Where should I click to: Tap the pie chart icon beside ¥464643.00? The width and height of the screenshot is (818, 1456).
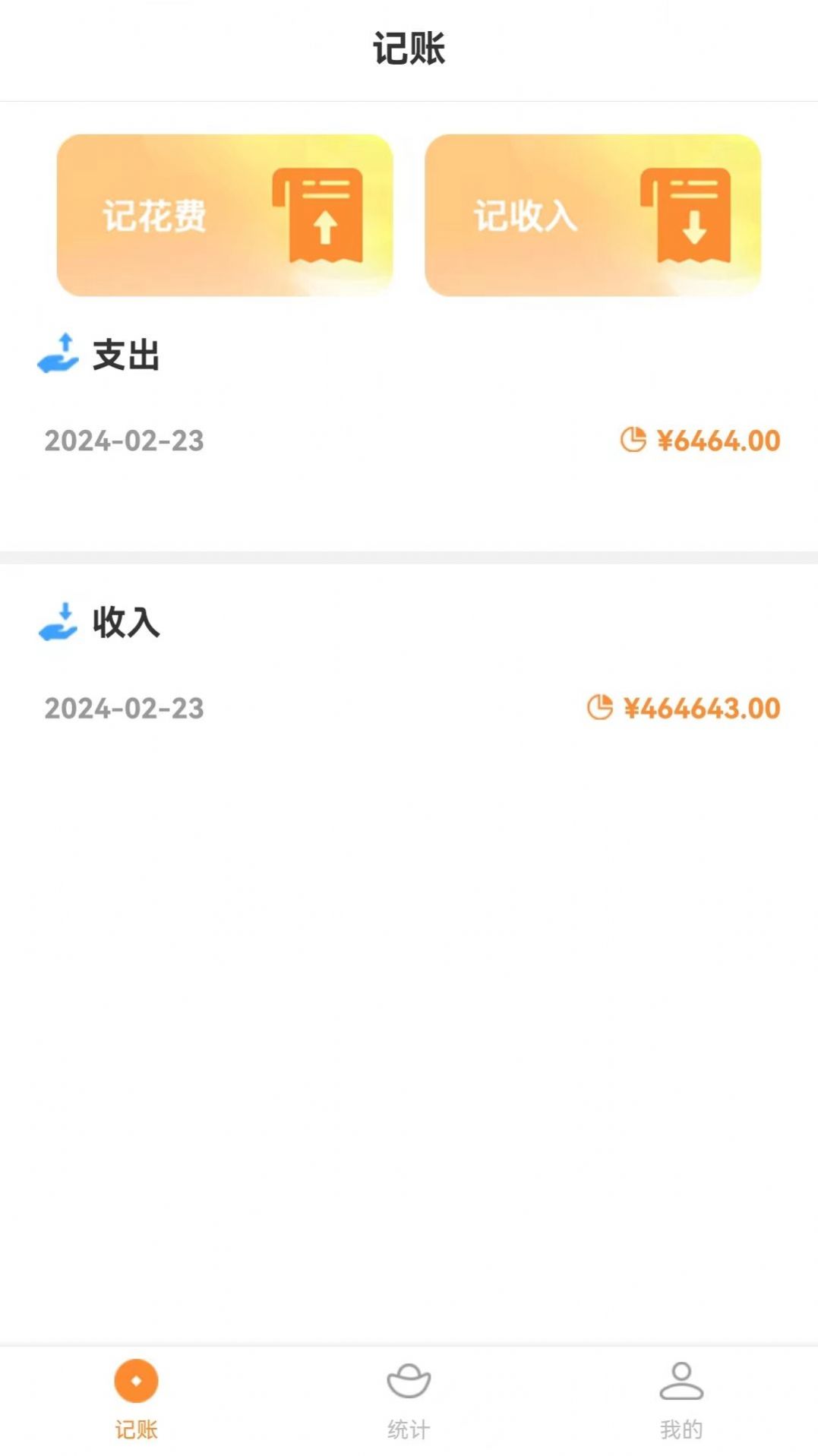[x=599, y=708]
